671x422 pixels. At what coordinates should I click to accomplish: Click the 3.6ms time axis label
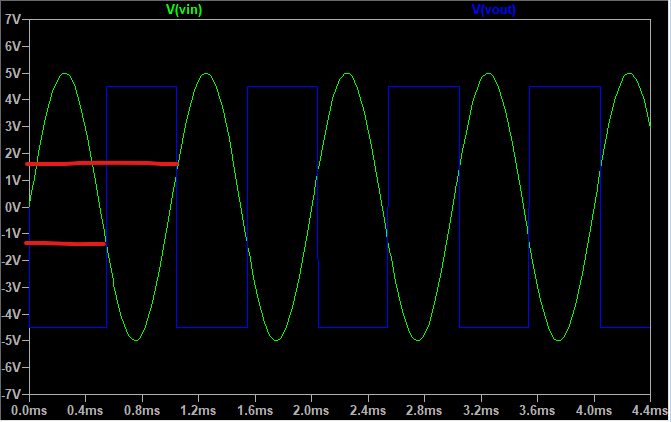pyautogui.click(x=537, y=411)
